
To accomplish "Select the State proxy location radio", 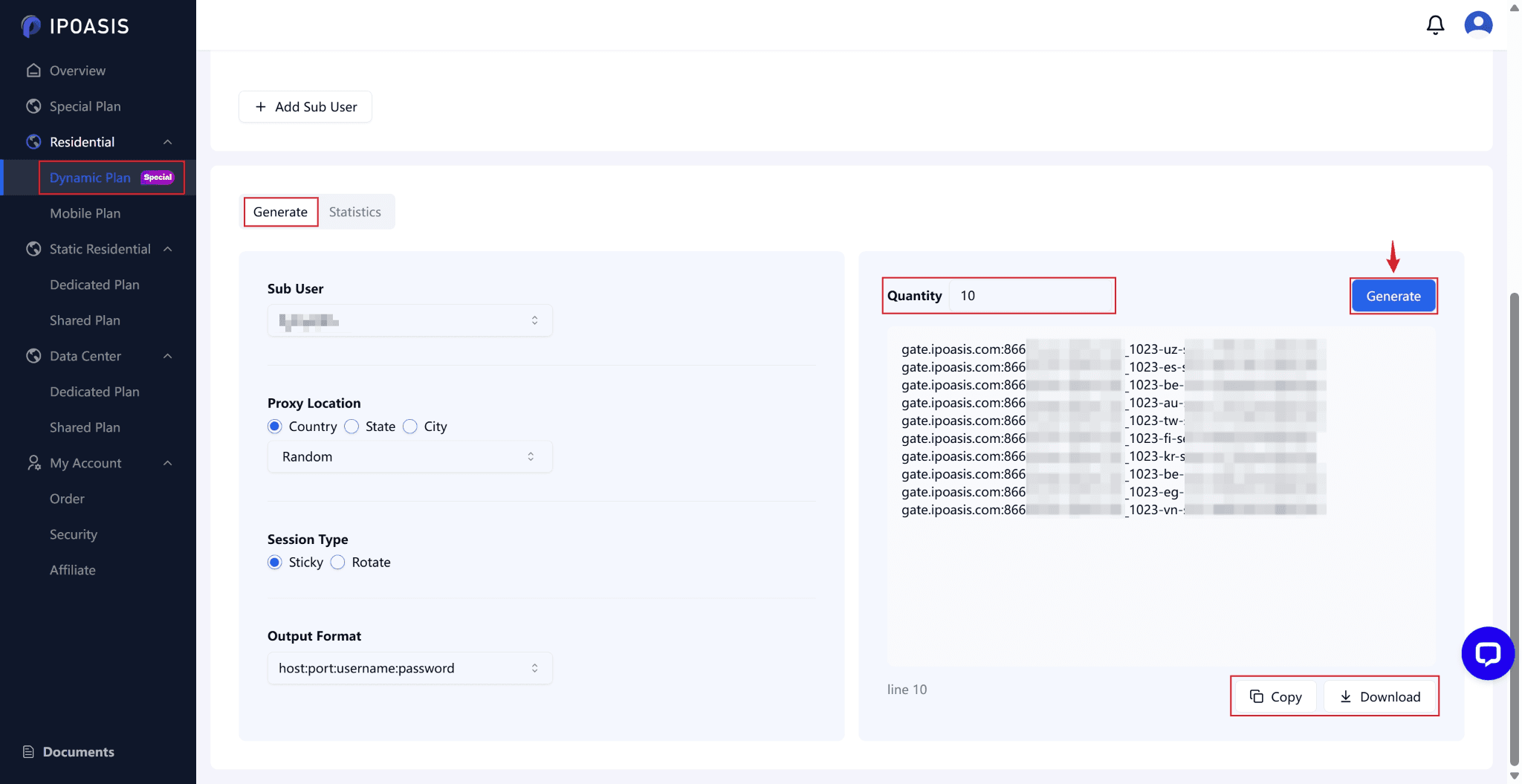I will pos(352,427).
